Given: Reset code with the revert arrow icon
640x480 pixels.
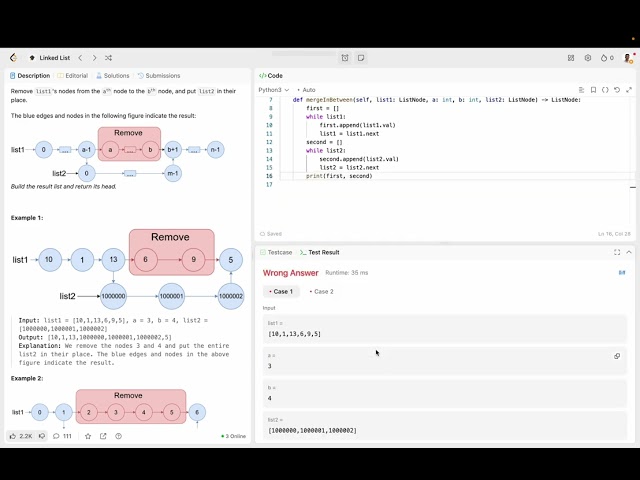Looking at the screenshot, I should coord(617,90).
